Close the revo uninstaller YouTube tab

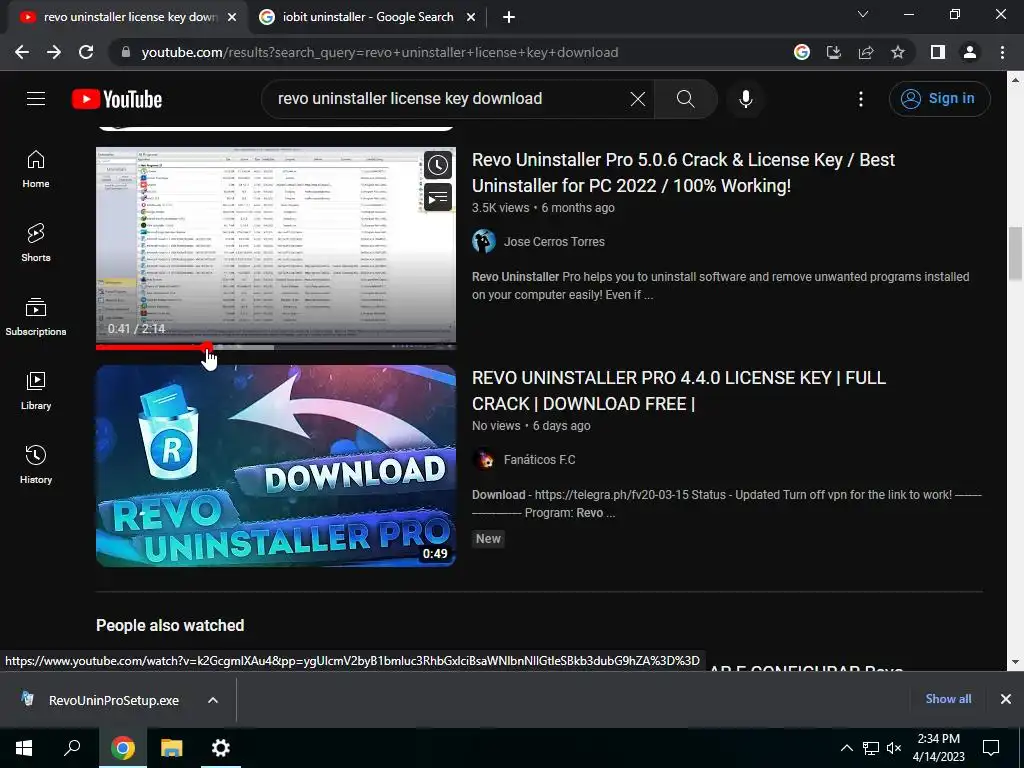[232, 18]
